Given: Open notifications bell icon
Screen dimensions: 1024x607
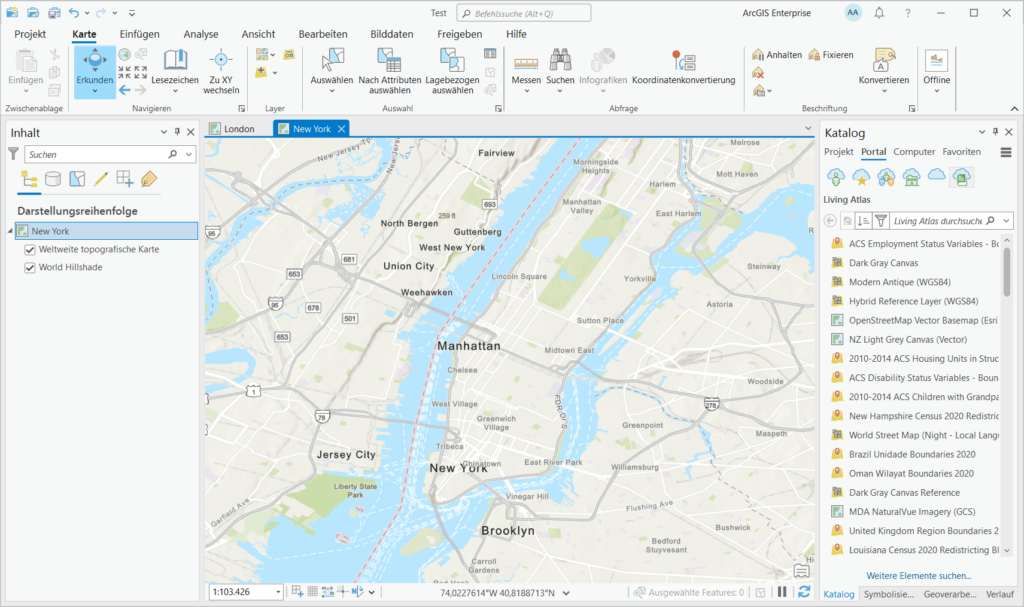Looking at the screenshot, I should 880,12.
